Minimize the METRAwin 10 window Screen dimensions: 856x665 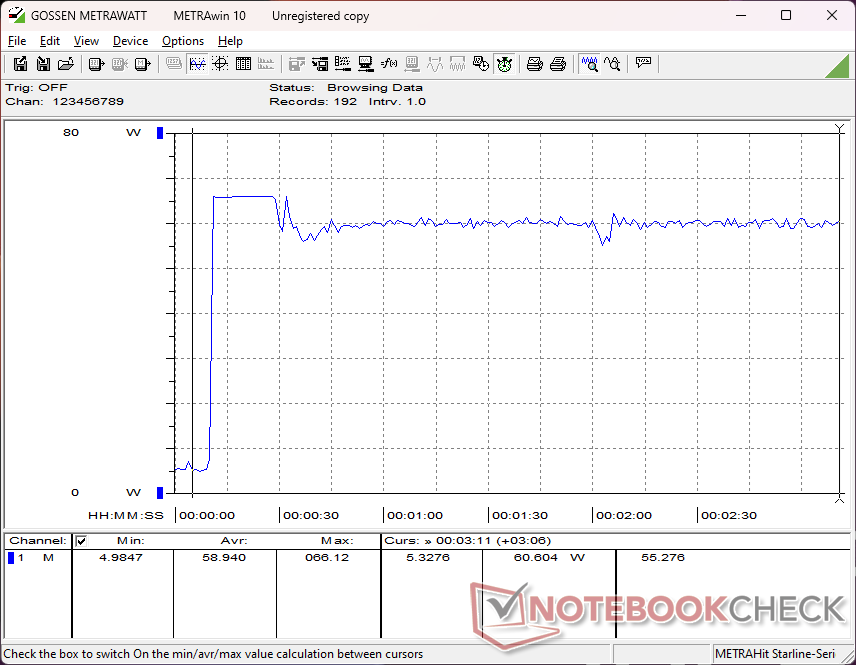(x=741, y=15)
